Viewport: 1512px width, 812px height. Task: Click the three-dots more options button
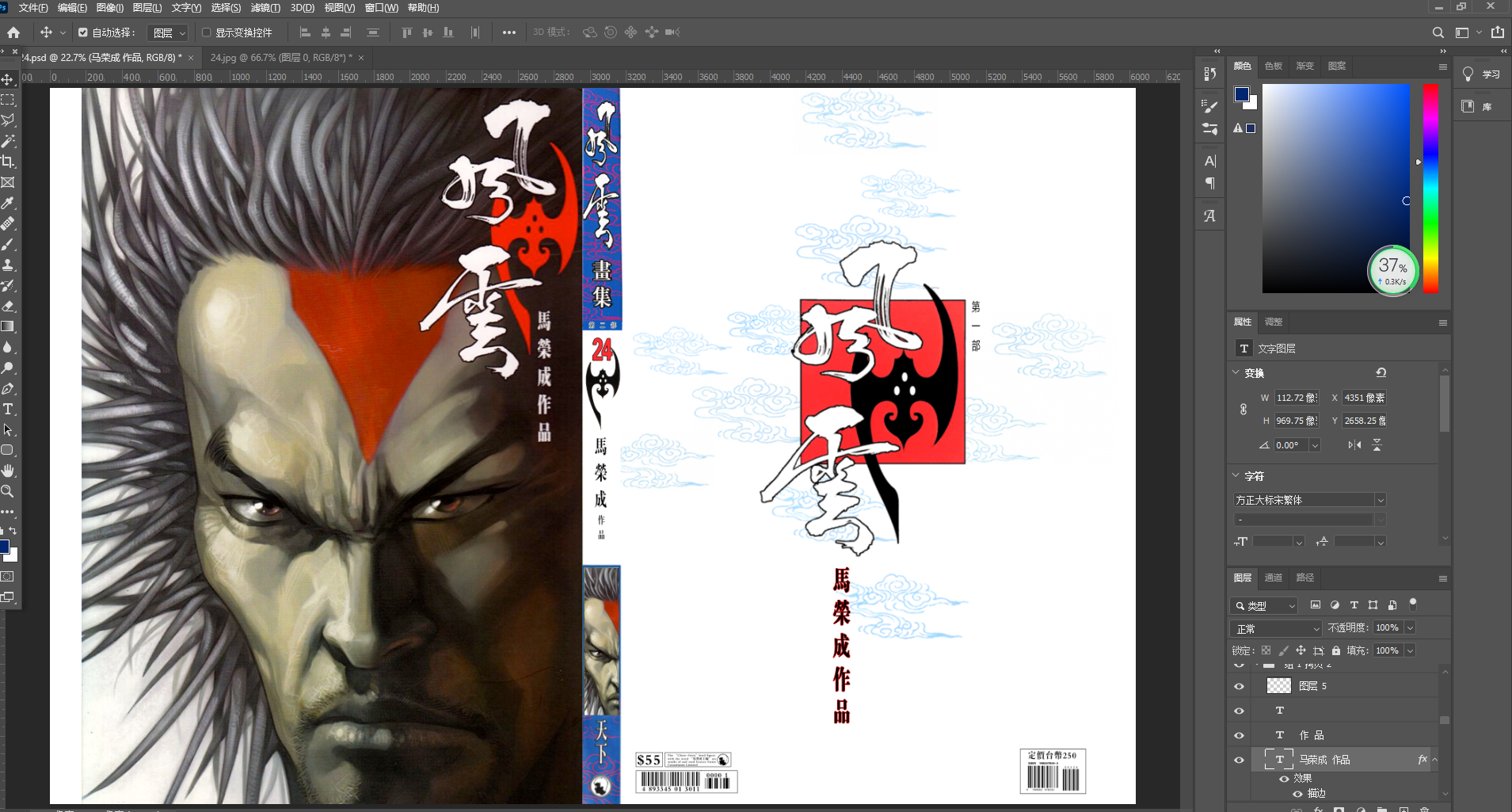click(509, 32)
